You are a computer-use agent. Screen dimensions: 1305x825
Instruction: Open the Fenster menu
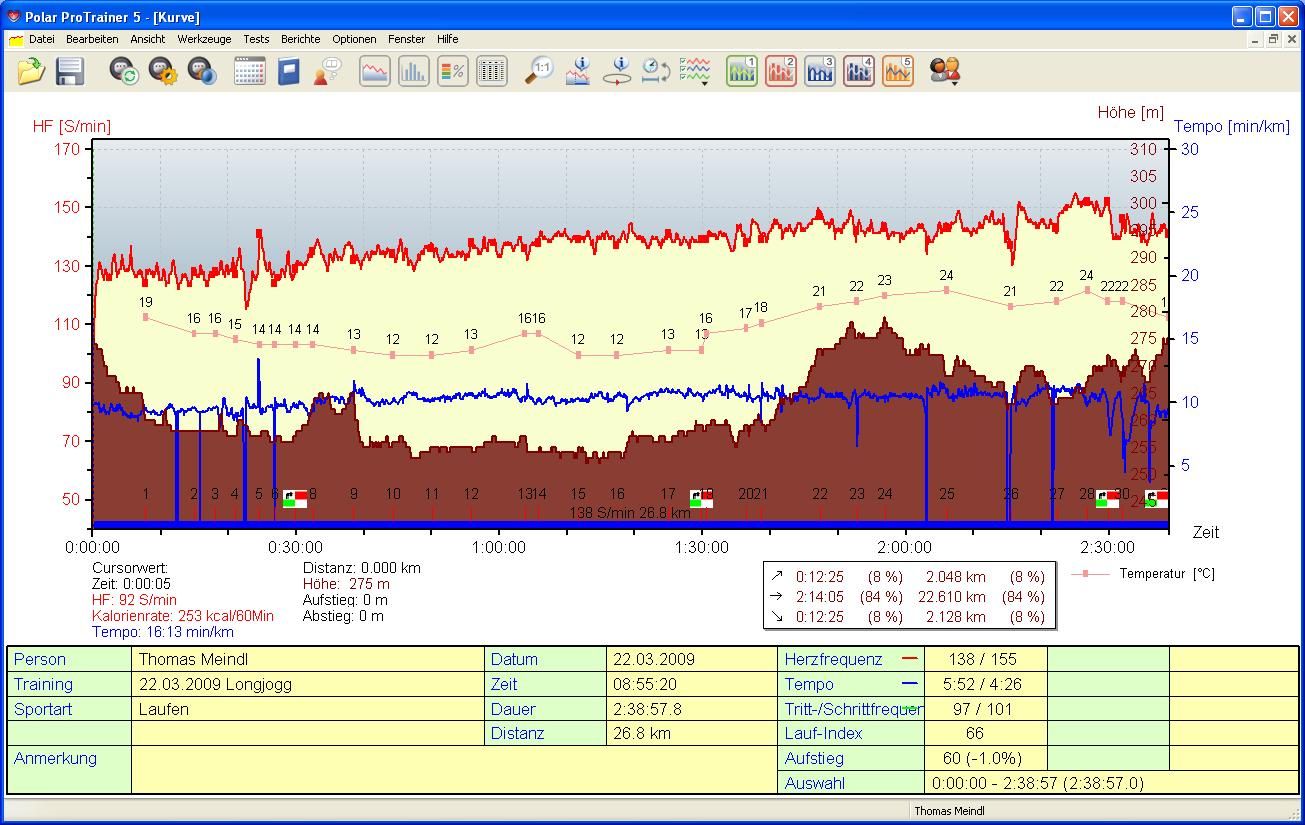pos(407,39)
